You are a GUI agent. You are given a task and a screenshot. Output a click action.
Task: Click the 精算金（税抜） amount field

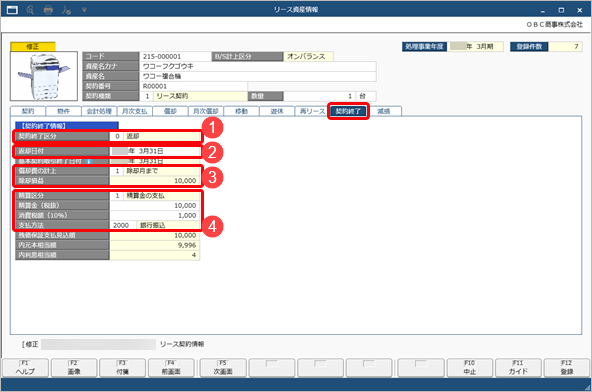pos(155,205)
